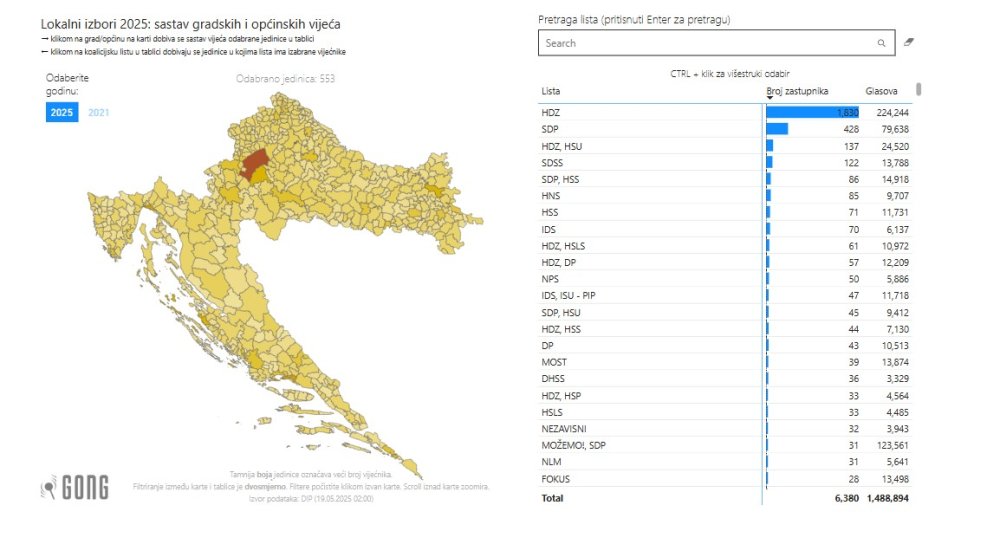Image resolution: width=1000 pixels, height=557 pixels.
Task: Click the SDP blue bar
Action: coord(777,129)
